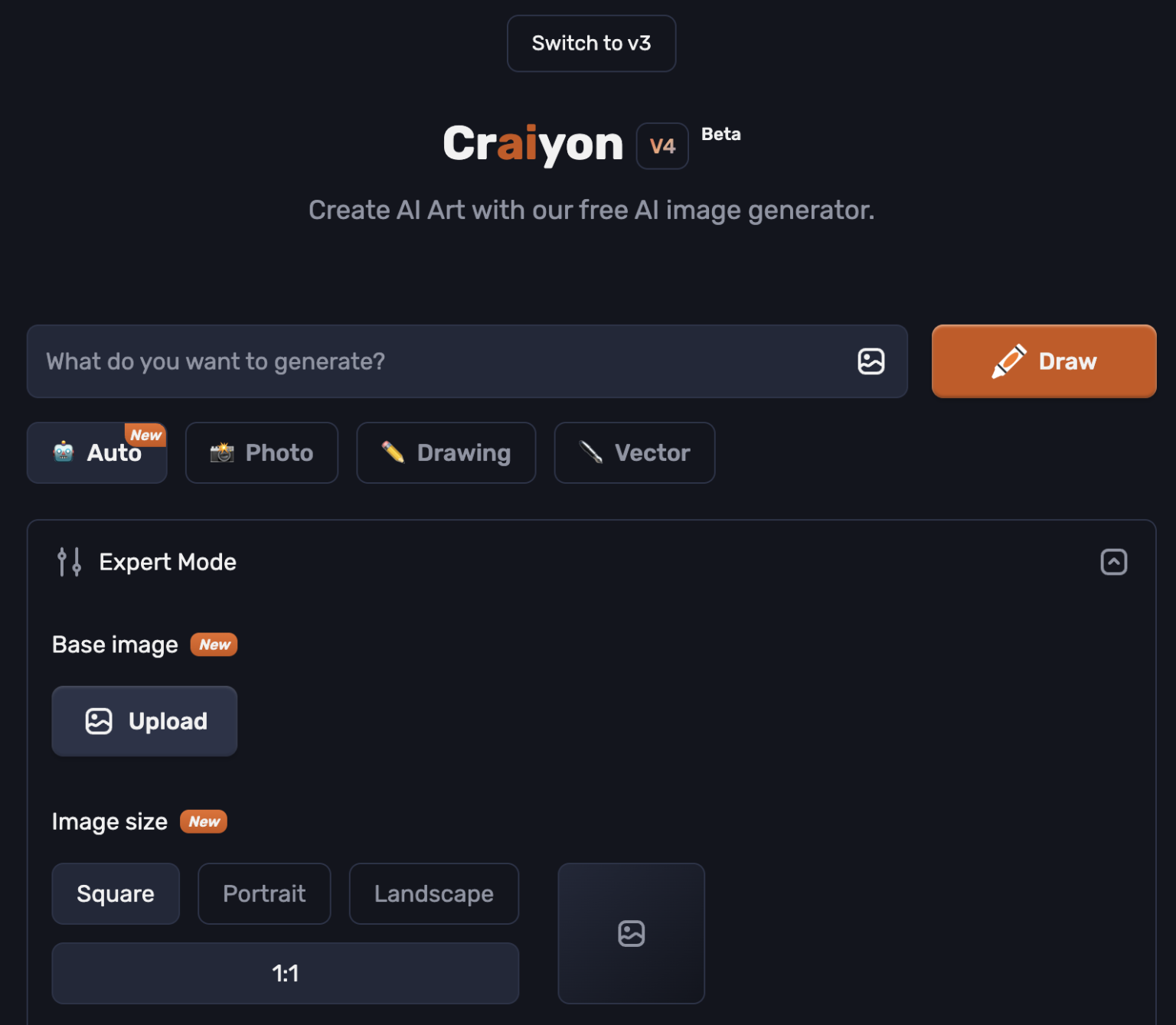This screenshot has width=1176, height=1025.
Task: Select the Auto mode with robot icon
Action: point(96,452)
